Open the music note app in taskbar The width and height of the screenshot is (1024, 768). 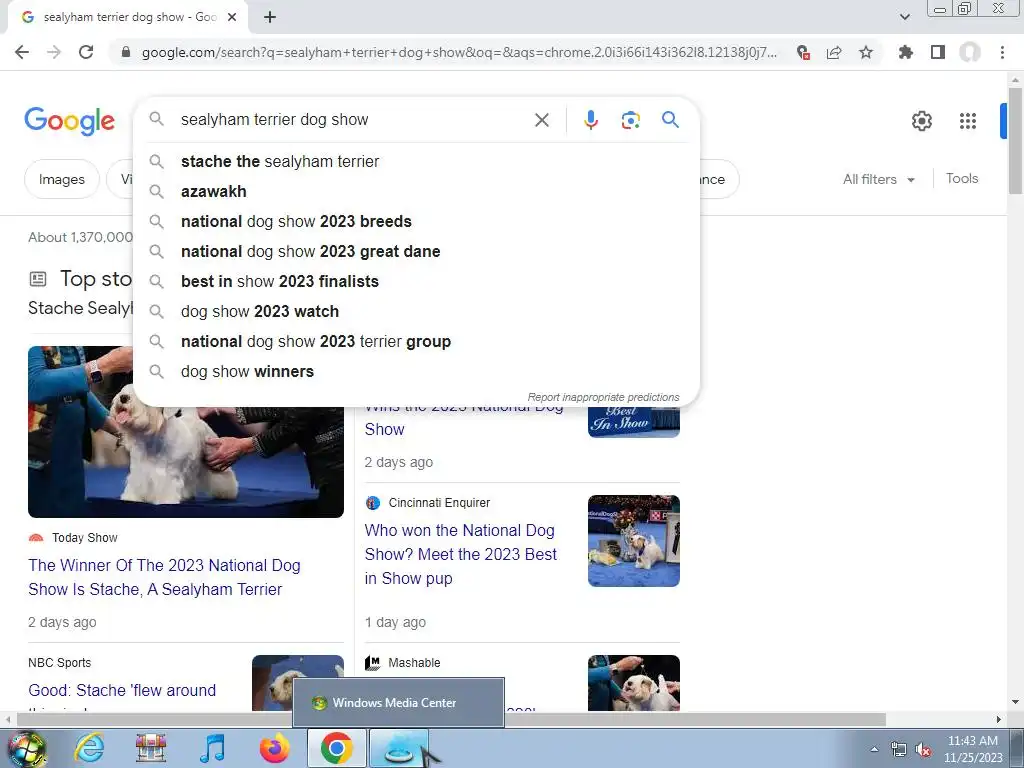click(x=212, y=748)
